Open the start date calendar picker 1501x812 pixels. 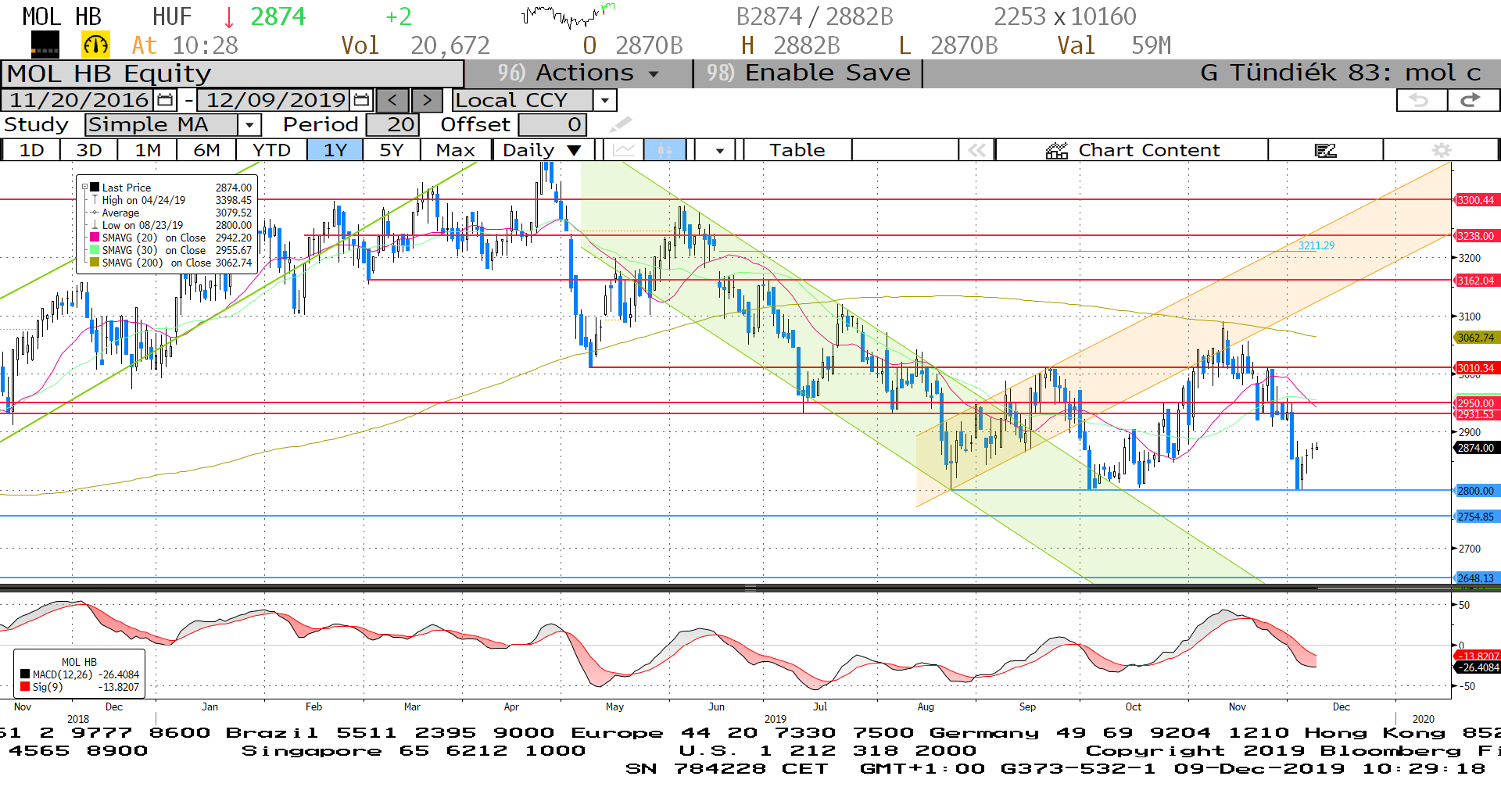point(165,100)
